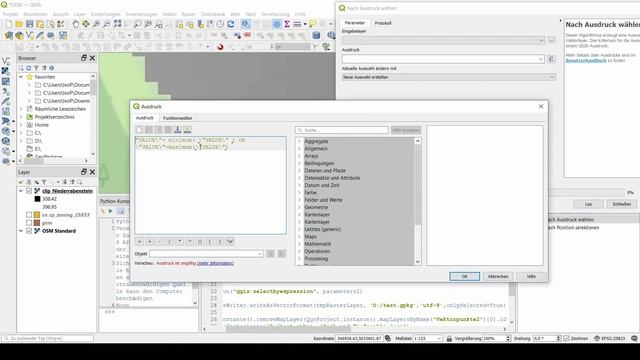Click the red swirl plugin icon
This screenshot has height=360, width=640.
pos(220,47)
